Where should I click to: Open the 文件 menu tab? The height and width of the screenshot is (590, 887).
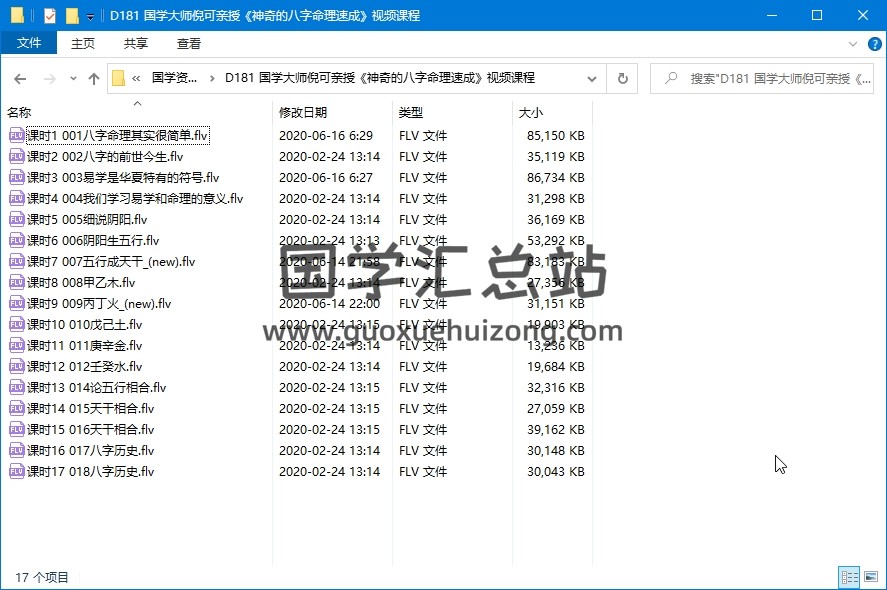click(x=29, y=43)
